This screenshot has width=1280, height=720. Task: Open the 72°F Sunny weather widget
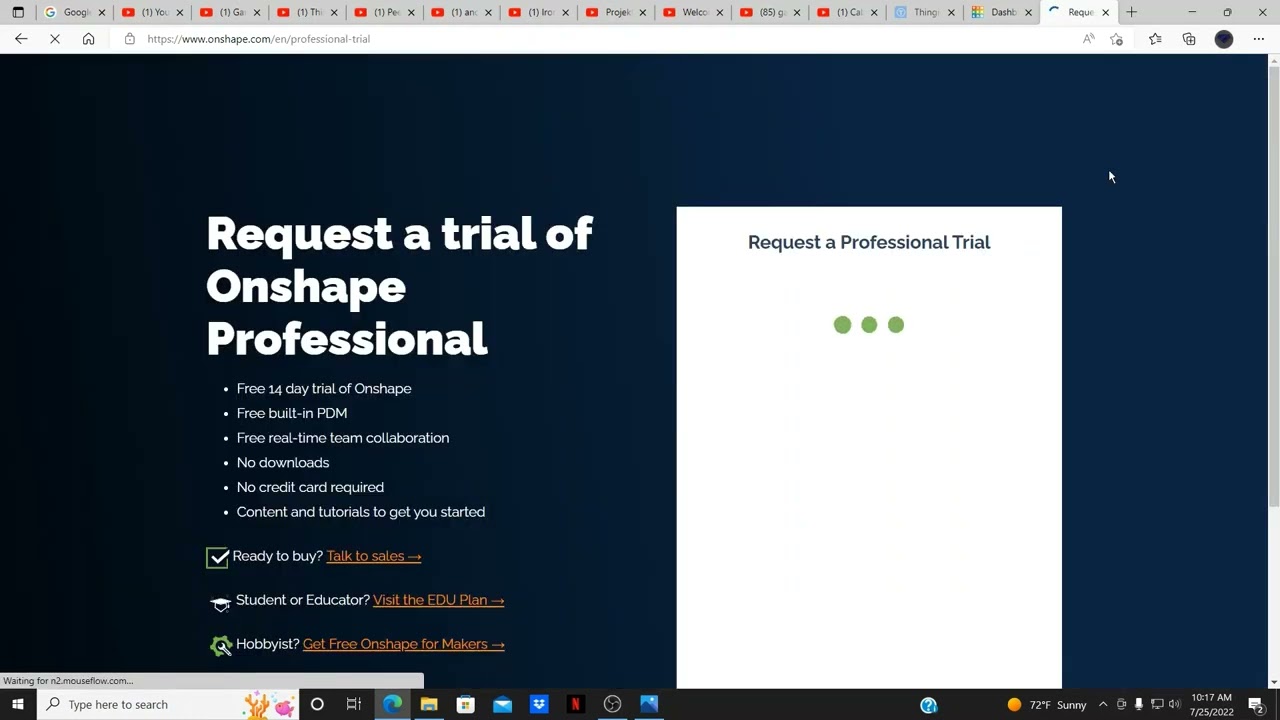1047,705
